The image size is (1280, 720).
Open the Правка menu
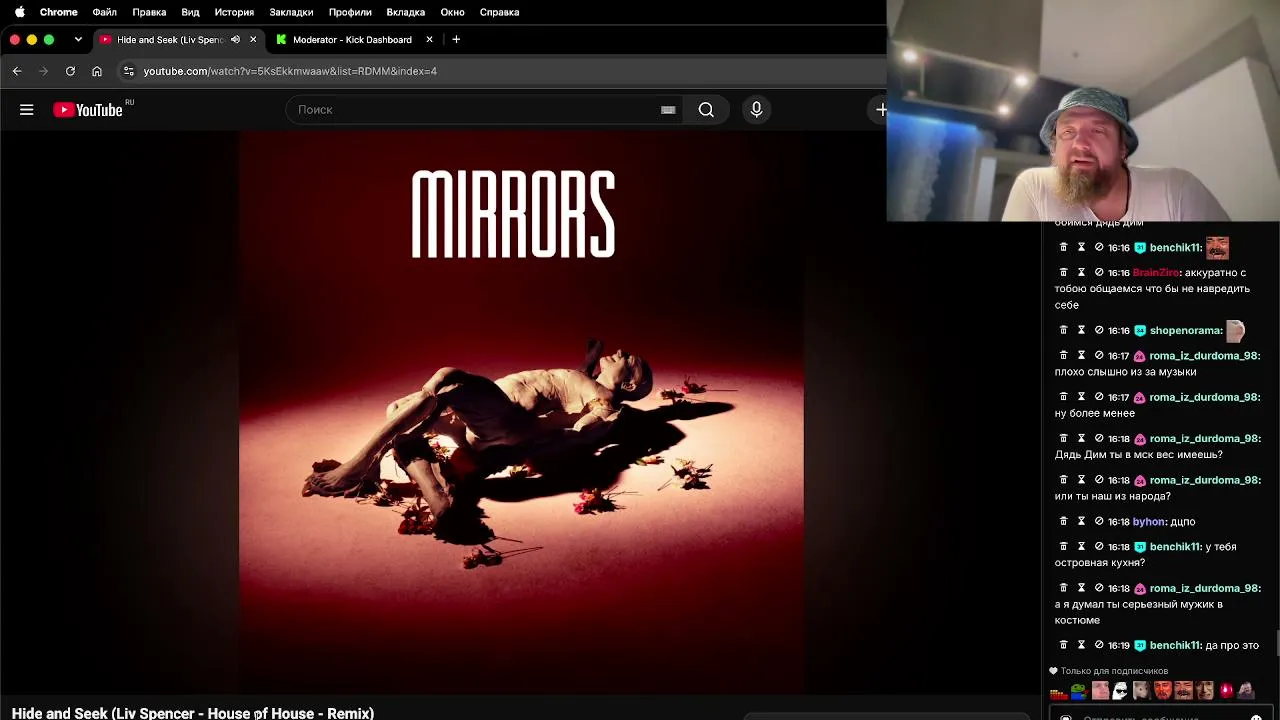[149, 12]
